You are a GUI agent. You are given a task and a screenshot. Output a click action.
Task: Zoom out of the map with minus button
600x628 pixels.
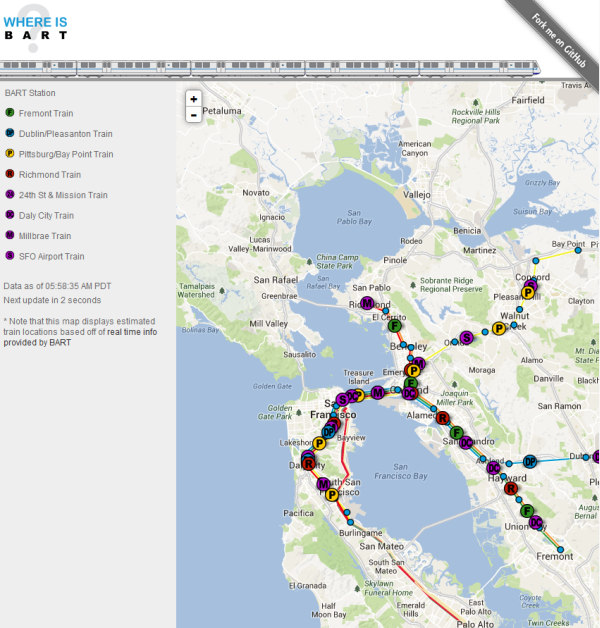click(x=193, y=115)
